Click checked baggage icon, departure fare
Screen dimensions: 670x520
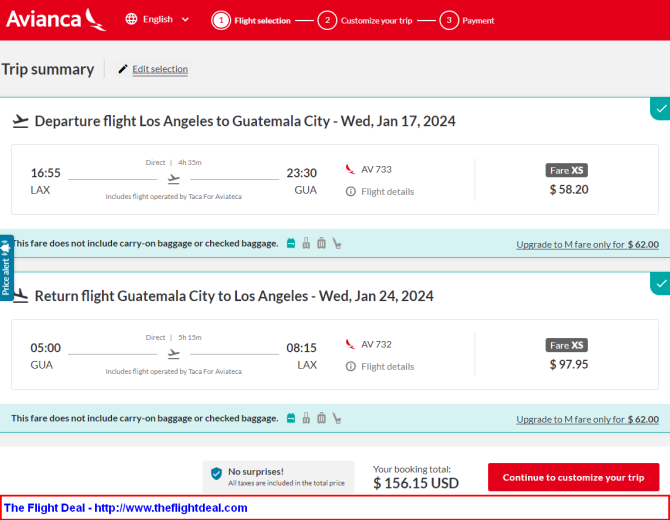[321, 243]
